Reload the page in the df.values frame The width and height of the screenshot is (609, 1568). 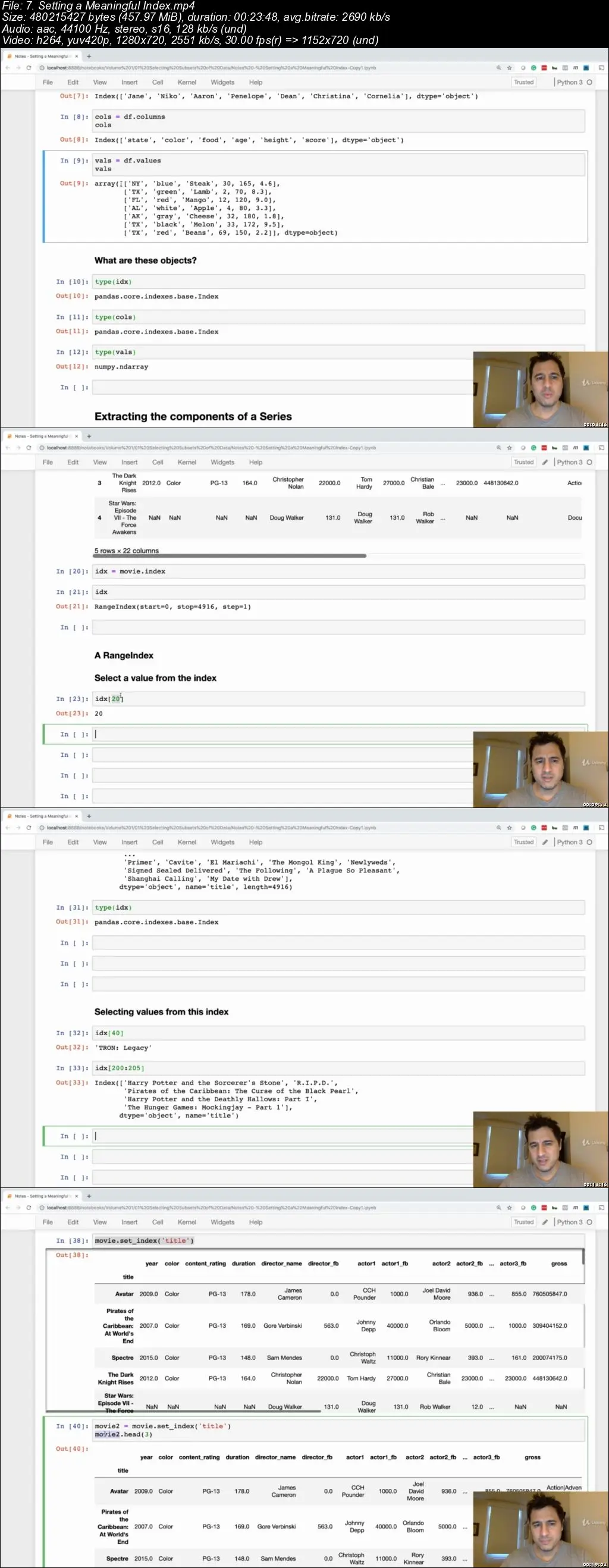click(x=29, y=68)
